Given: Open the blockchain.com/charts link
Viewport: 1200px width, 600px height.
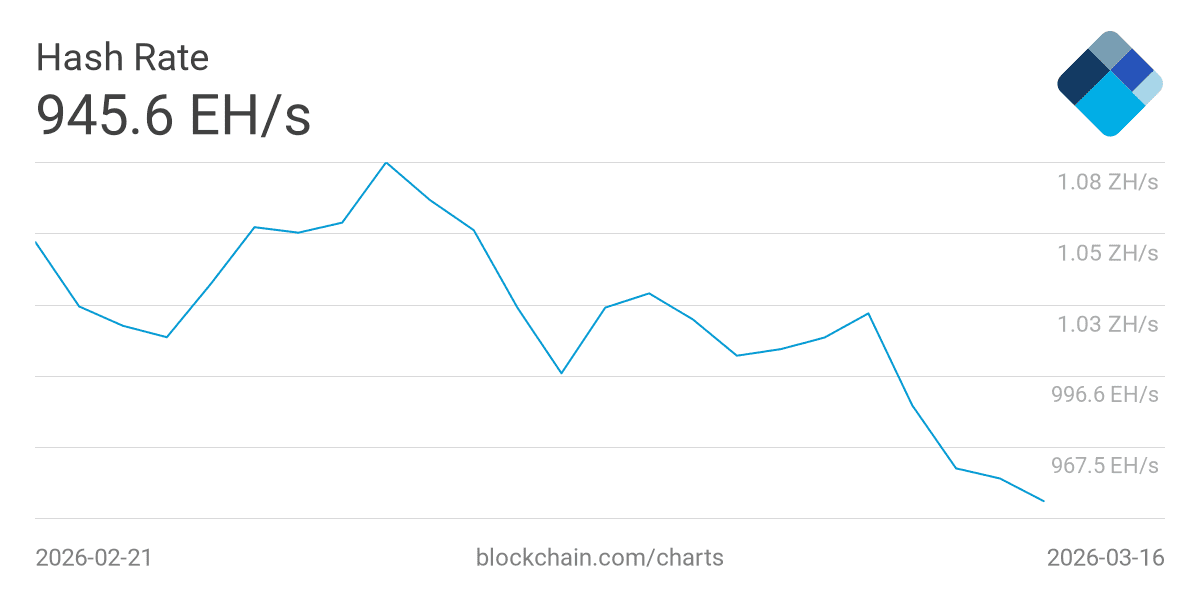Looking at the screenshot, I should (x=599, y=557).
